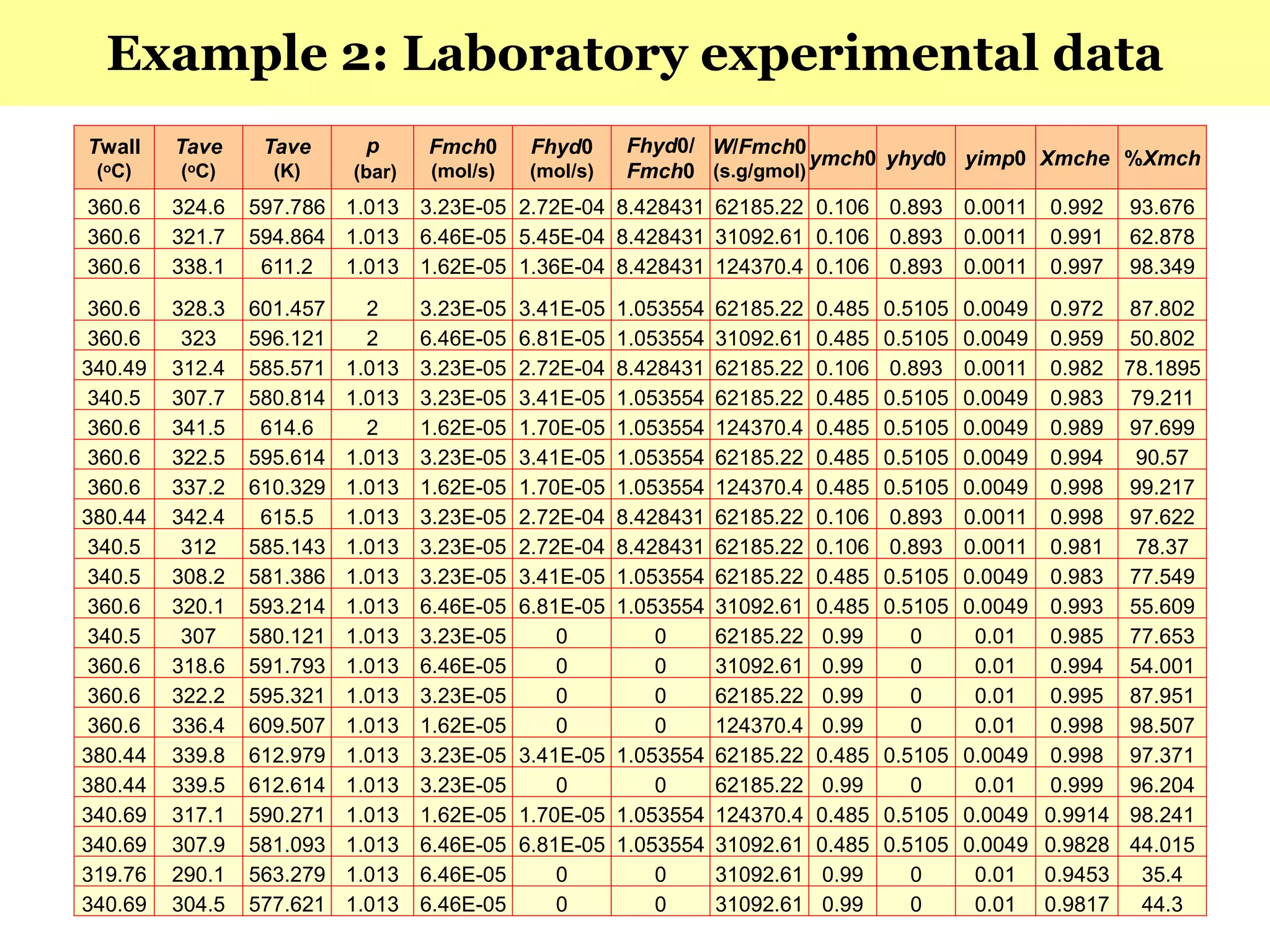Select the last-row cell 44.3
The image size is (1270, 952).
[1161, 904]
